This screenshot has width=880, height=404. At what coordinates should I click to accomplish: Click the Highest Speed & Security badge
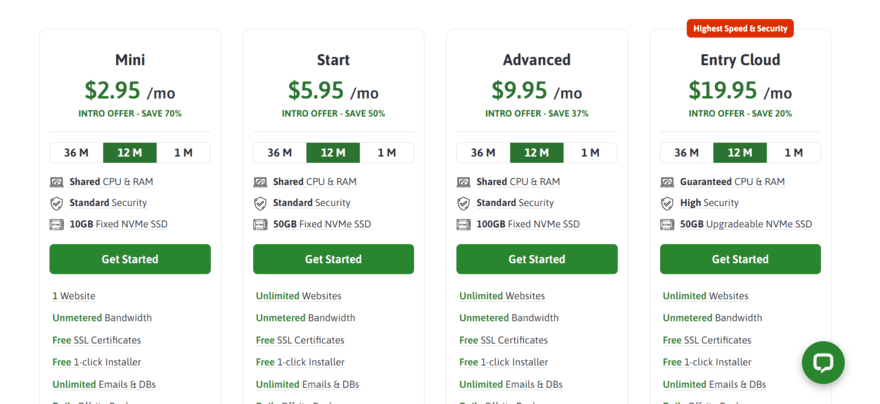pyautogui.click(x=740, y=28)
